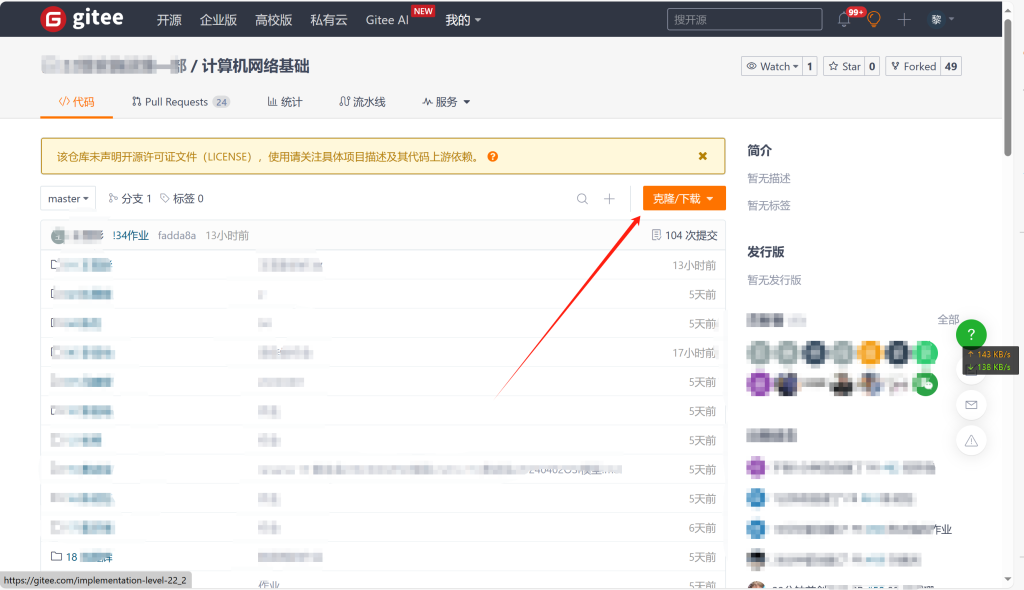Open the 企业版 menu item

click(219, 20)
